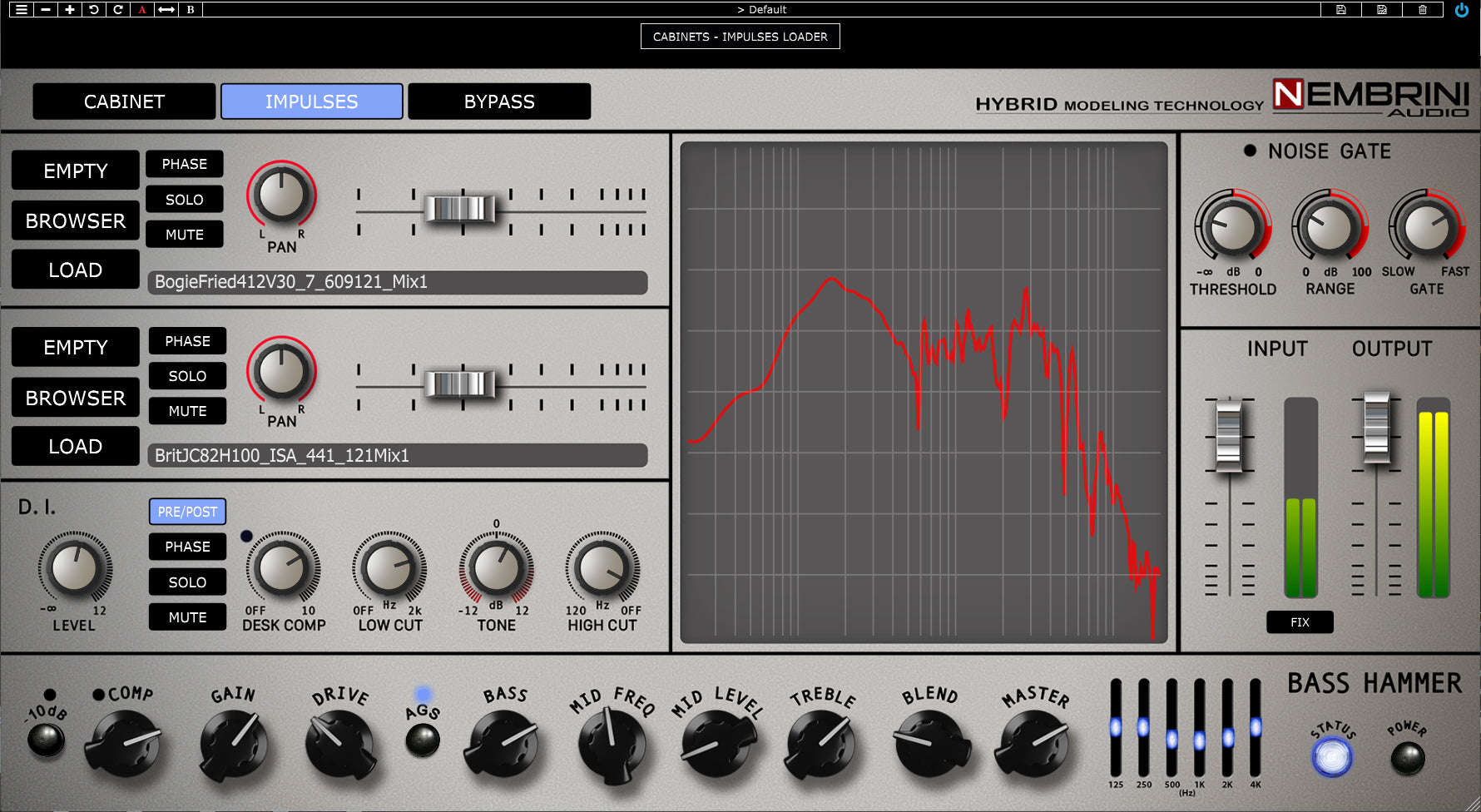Switch to the IMPULSES tab
Viewport: 1481px width, 812px height.
coord(312,101)
